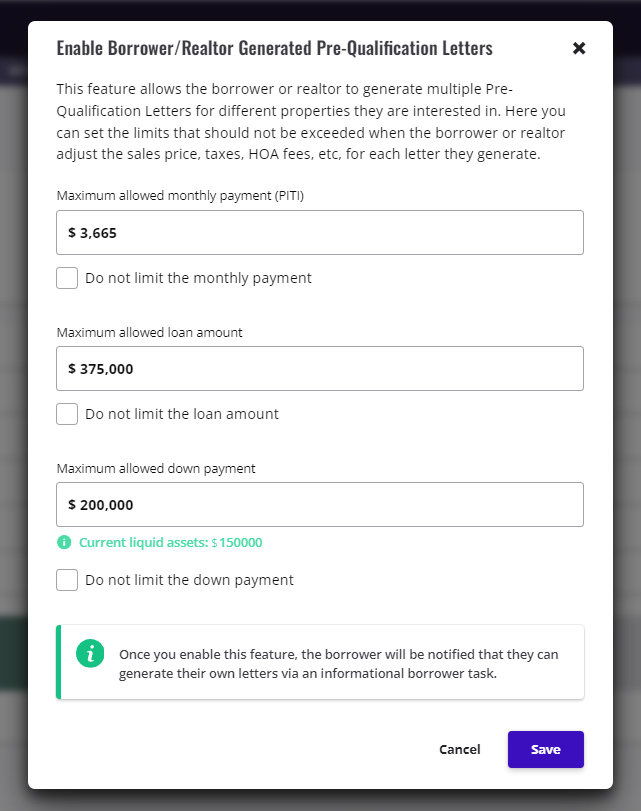Click the "Maximum allowed down payment" label
Image resolution: width=641 pixels, height=811 pixels.
click(x=156, y=468)
